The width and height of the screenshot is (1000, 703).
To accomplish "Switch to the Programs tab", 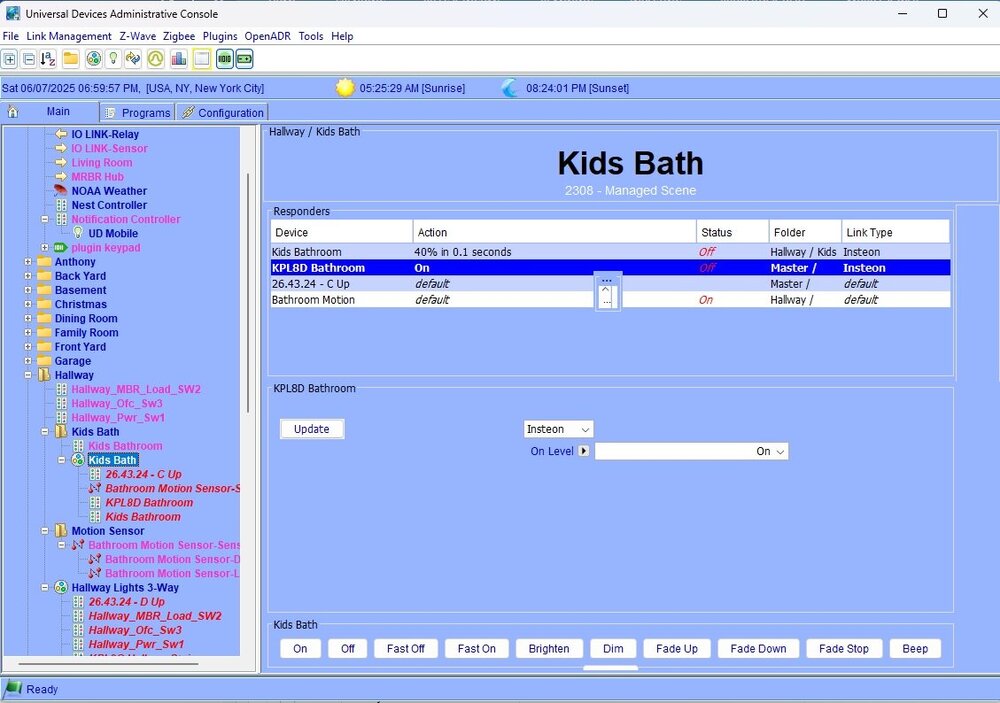I will pyautogui.click(x=138, y=113).
